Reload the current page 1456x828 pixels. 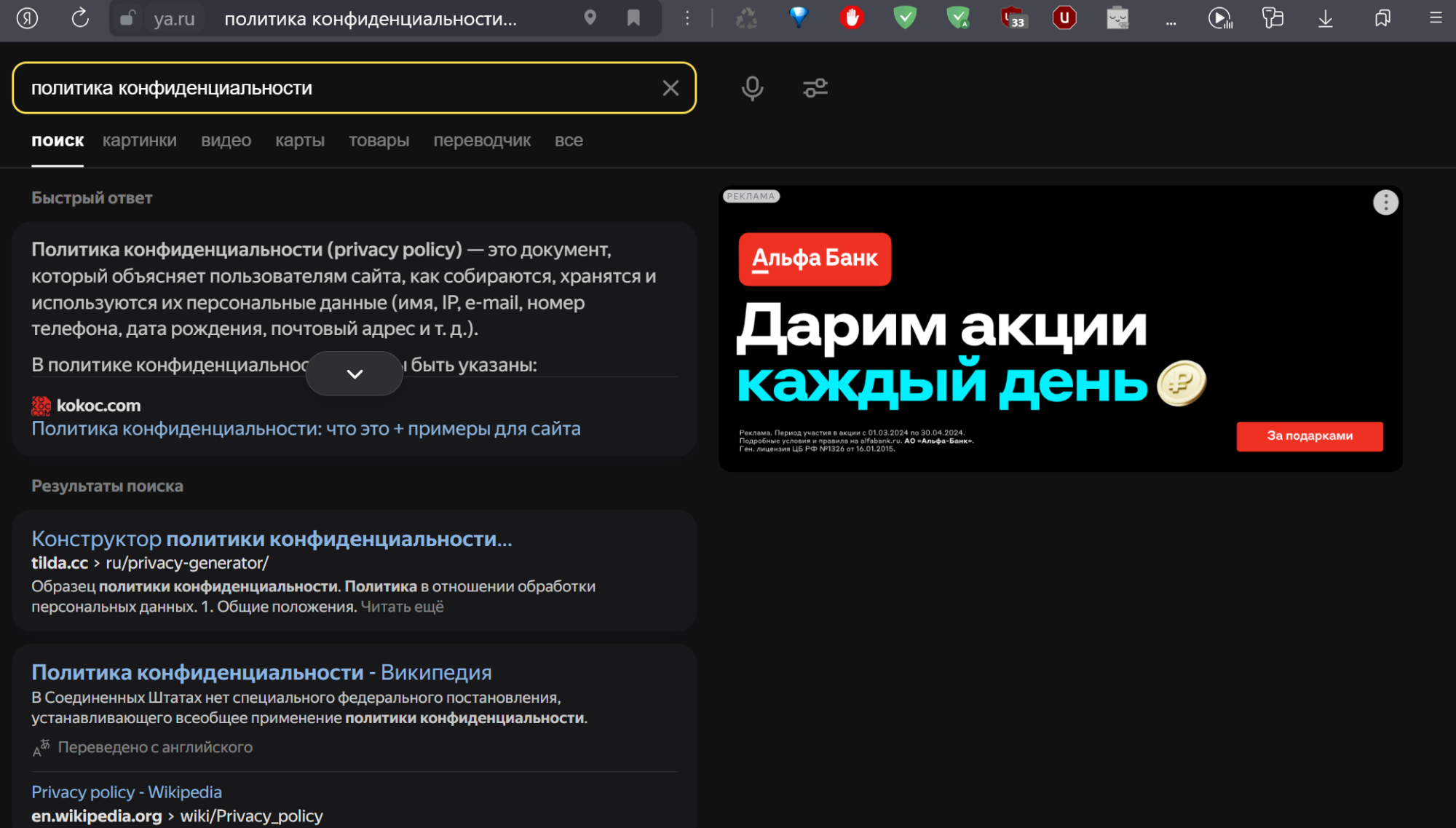(79, 19)
